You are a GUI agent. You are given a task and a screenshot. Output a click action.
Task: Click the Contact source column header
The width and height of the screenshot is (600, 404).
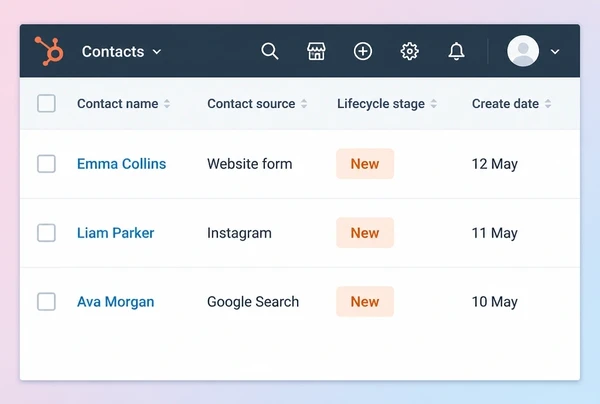[251, 104]
